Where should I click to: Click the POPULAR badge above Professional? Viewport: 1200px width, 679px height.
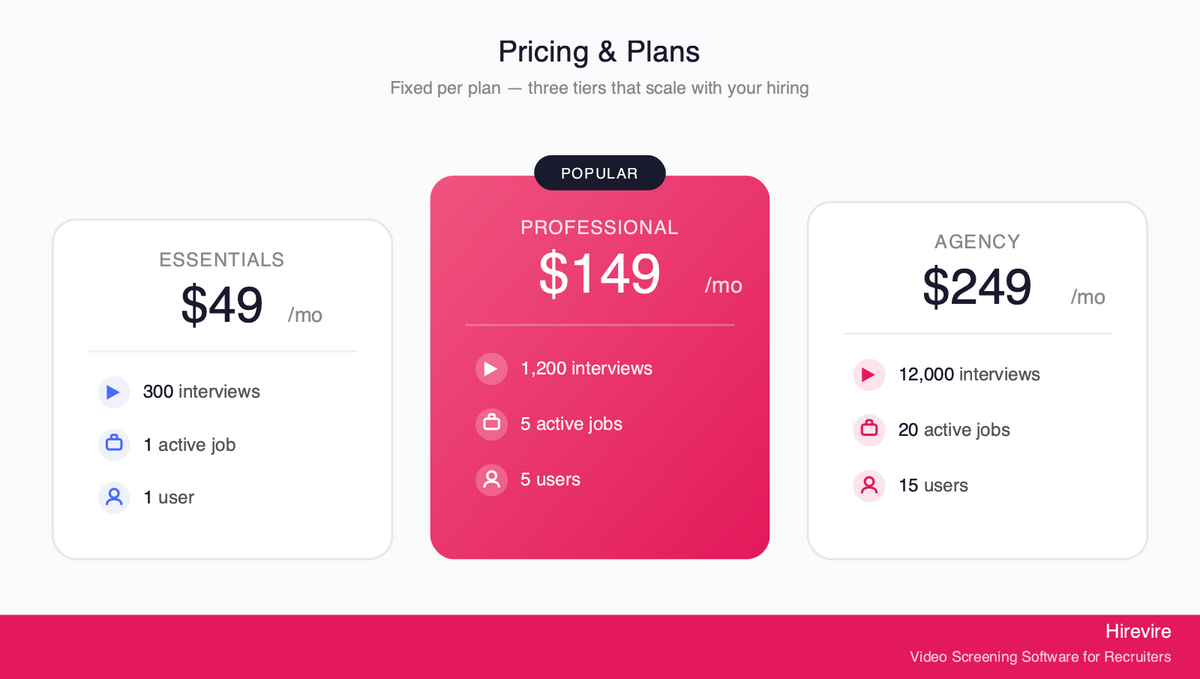point(600,173)
